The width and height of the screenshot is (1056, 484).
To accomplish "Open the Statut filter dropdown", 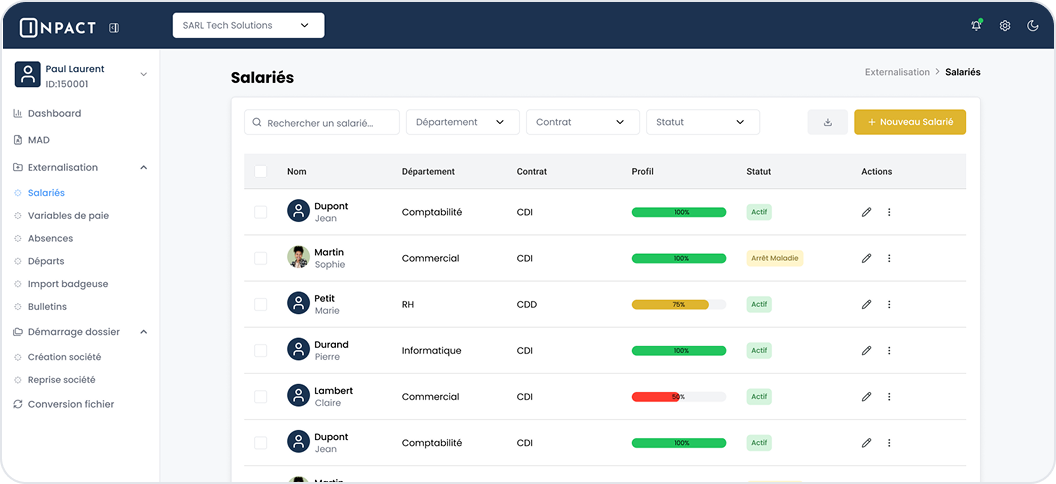I will [x=703, y=123].
